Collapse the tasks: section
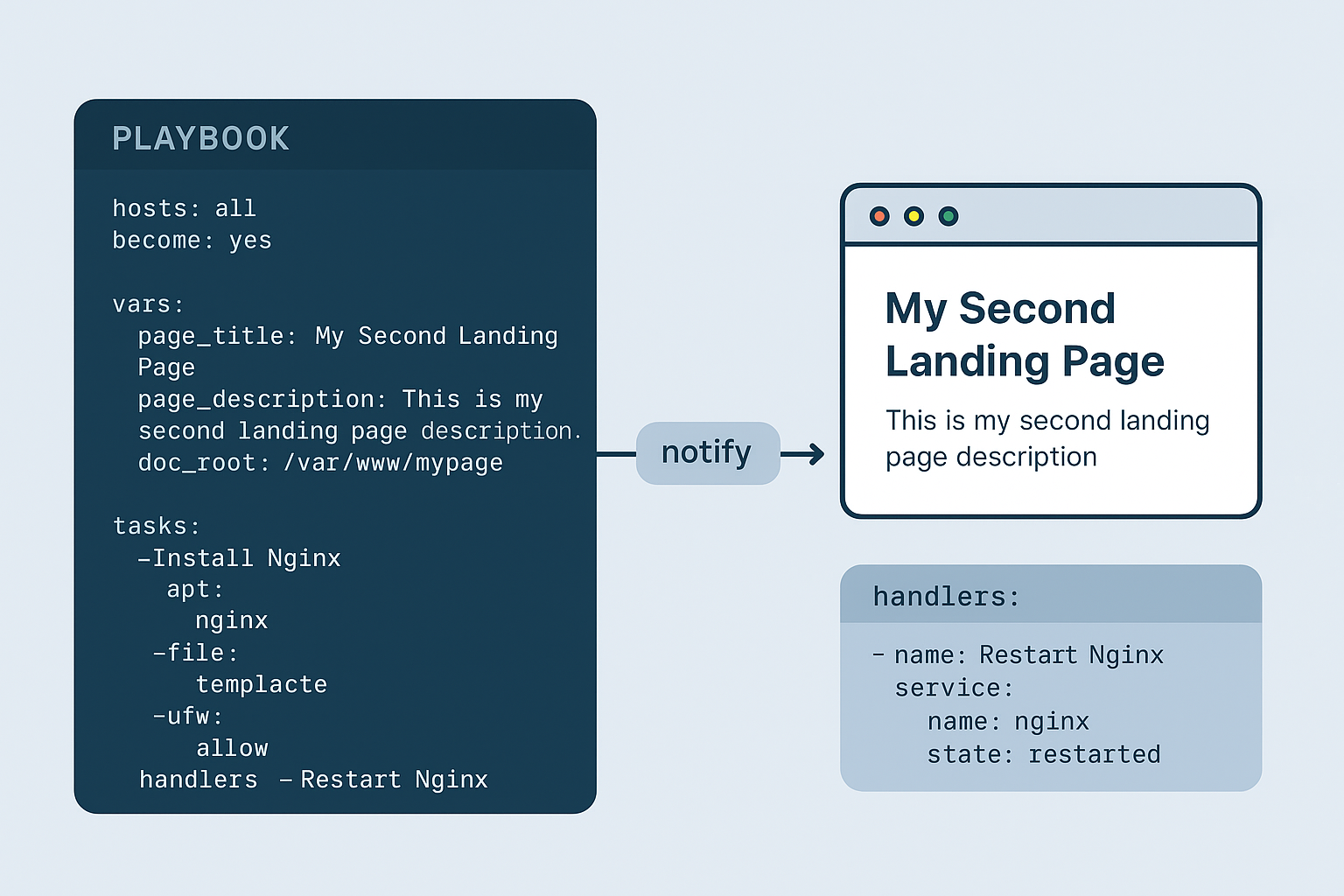1344x896 pixels. point(156,526)
